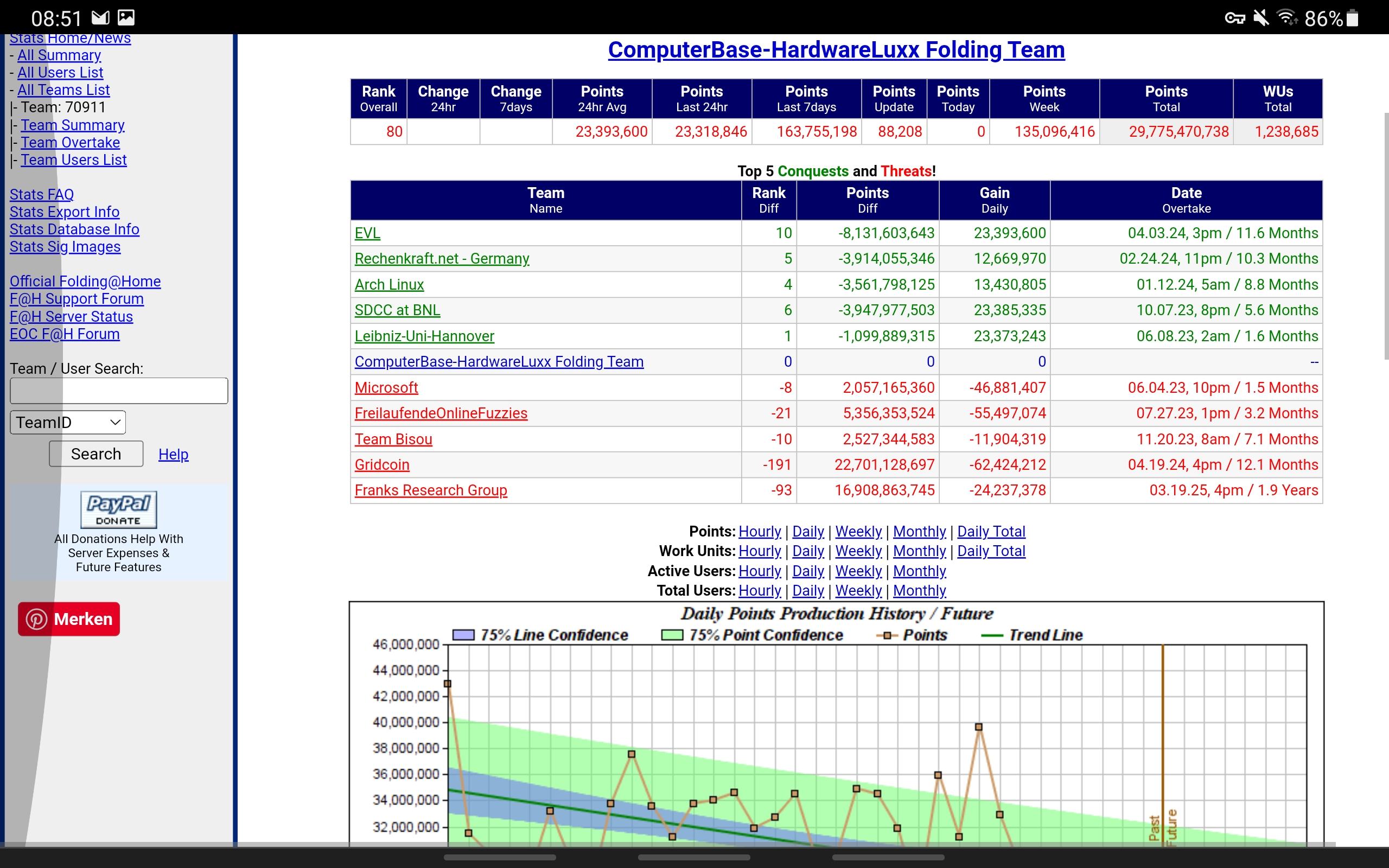The image size is (1389, 868).
Task: Show the Points Monthly chart
Action: pos(920,532)
